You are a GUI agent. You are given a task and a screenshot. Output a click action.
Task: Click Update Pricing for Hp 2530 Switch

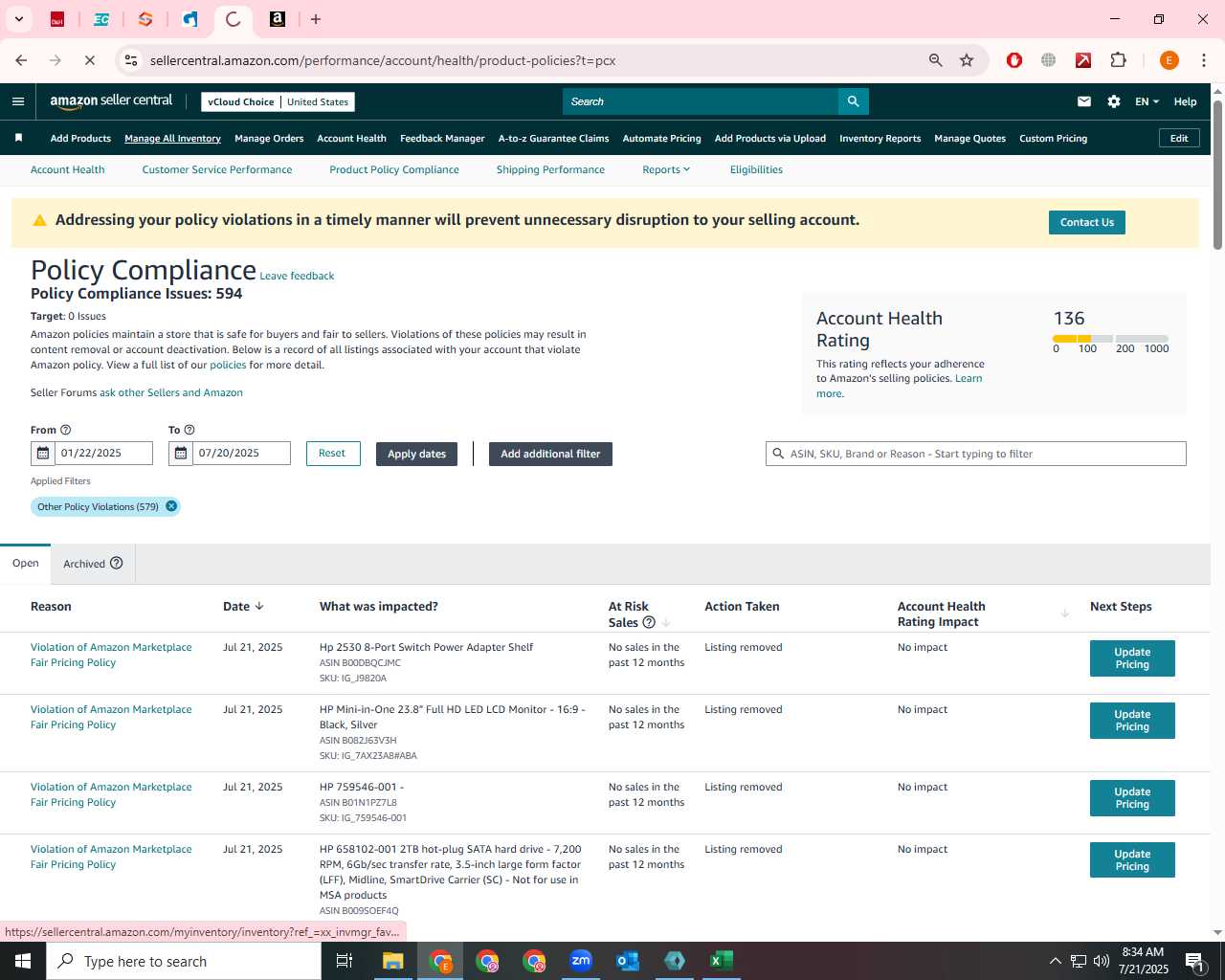[1132, 658]
